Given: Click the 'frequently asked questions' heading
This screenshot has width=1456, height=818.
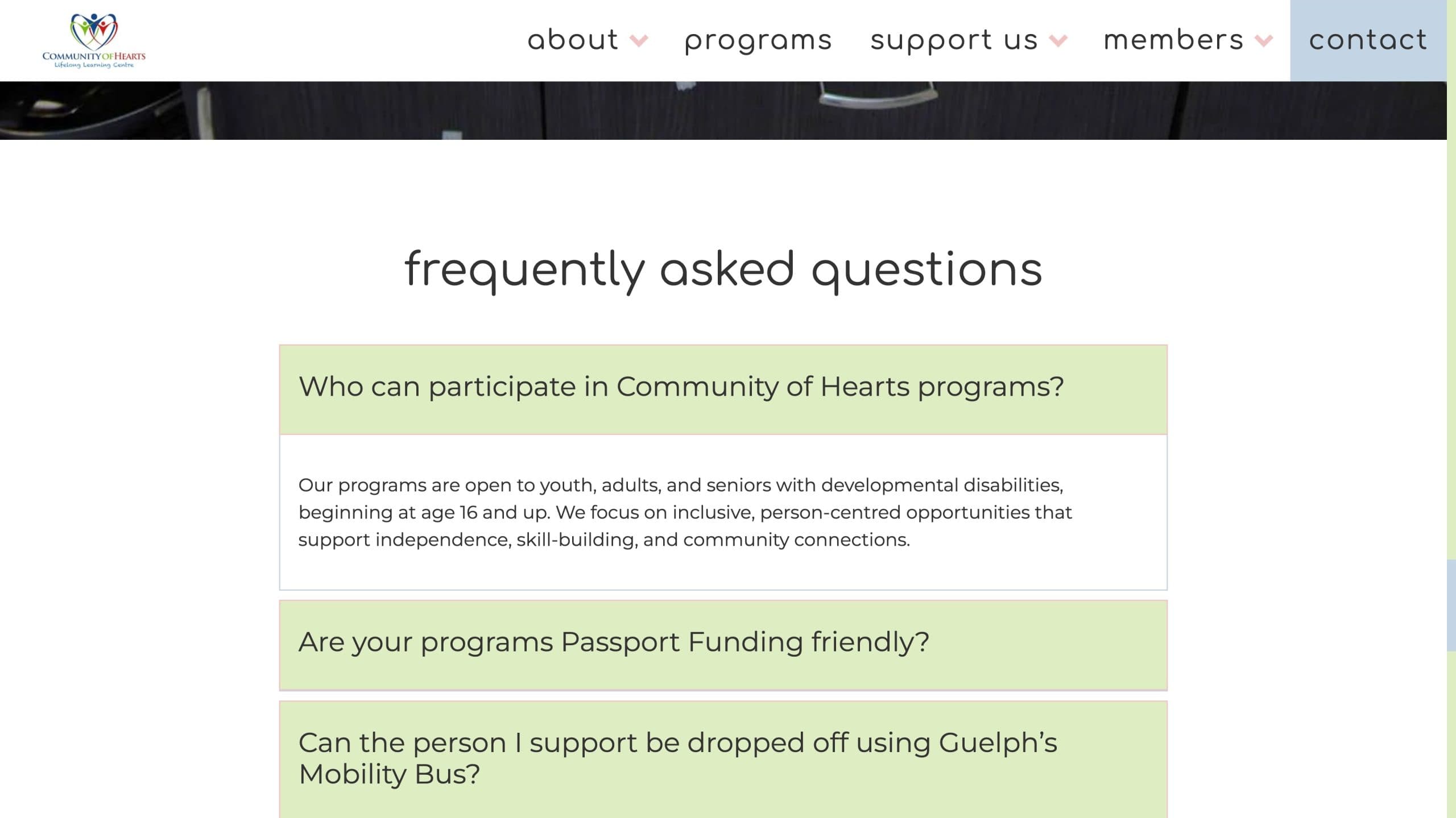Looking at the screenshot, I should click(x=723, y=269).
